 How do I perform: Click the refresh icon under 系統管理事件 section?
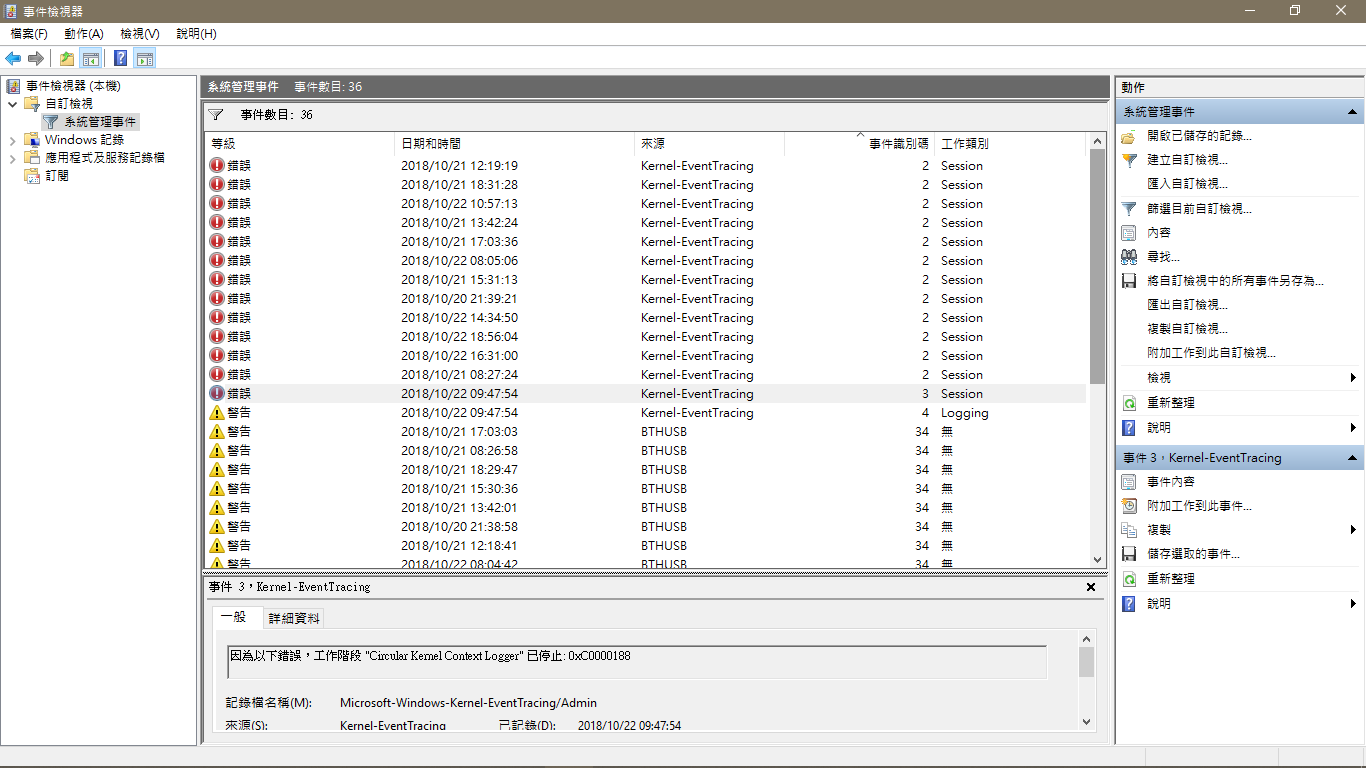pyautogui.click(x=1129, y=403)
